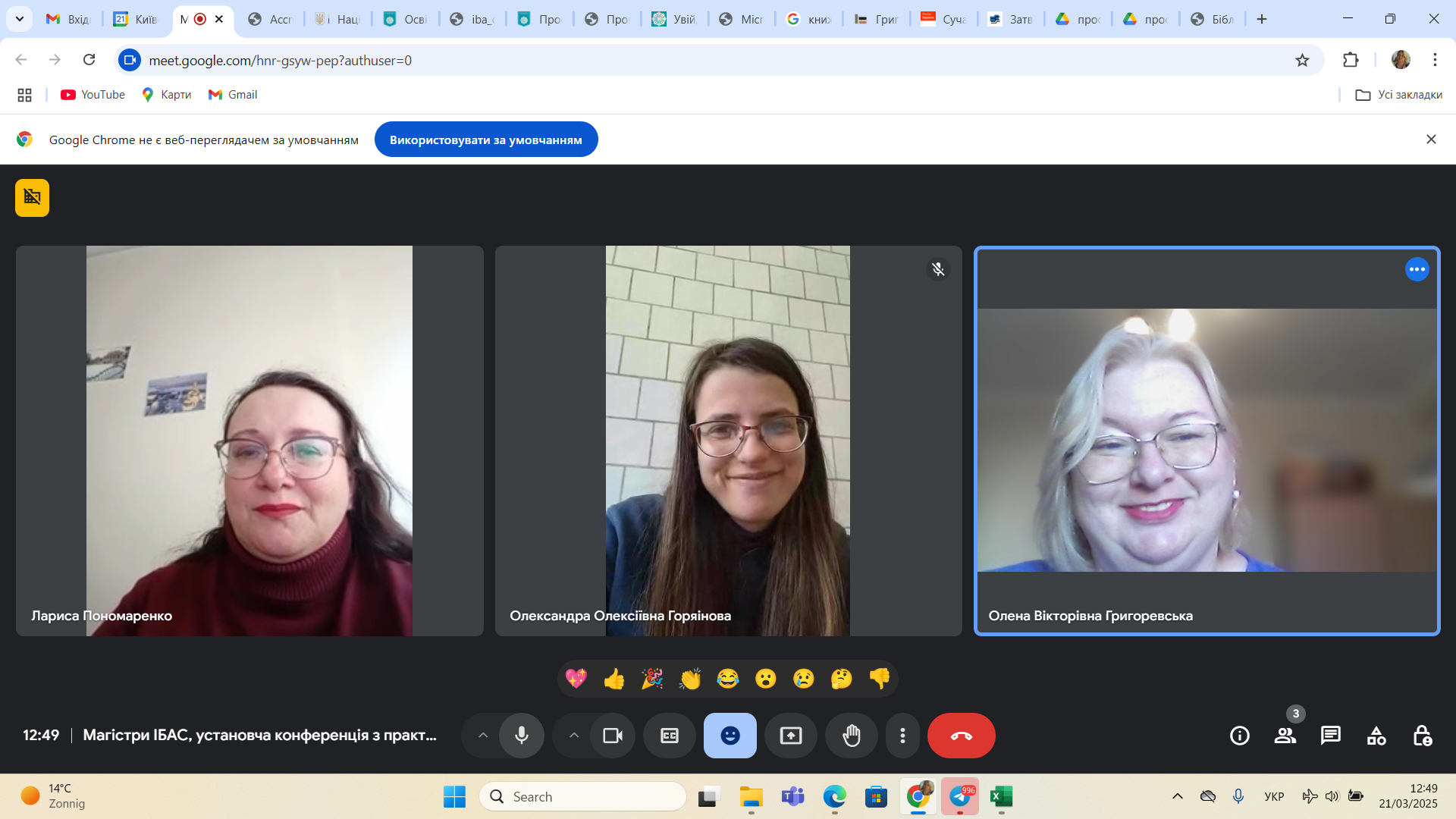Send the thumbs up reaction emoji

point(614,679)
